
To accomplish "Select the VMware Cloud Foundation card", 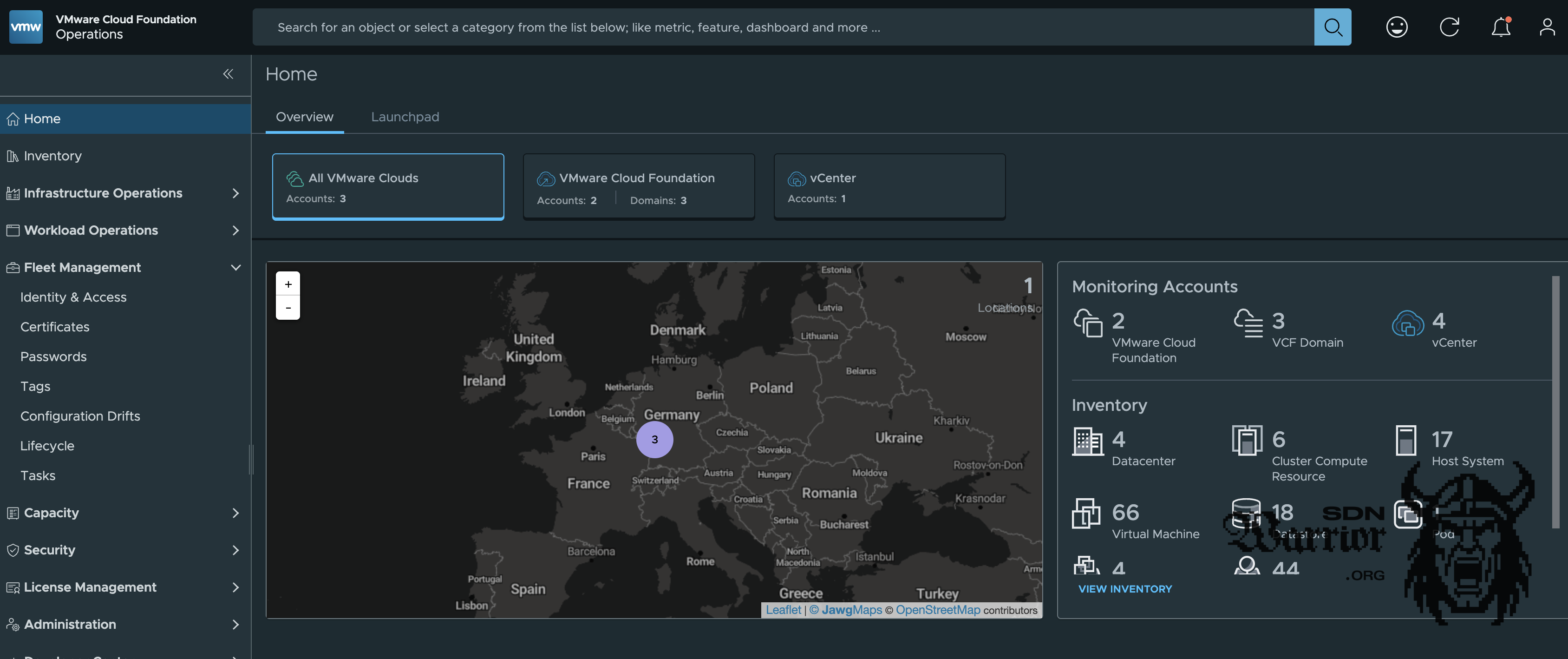I will [639, 186].
